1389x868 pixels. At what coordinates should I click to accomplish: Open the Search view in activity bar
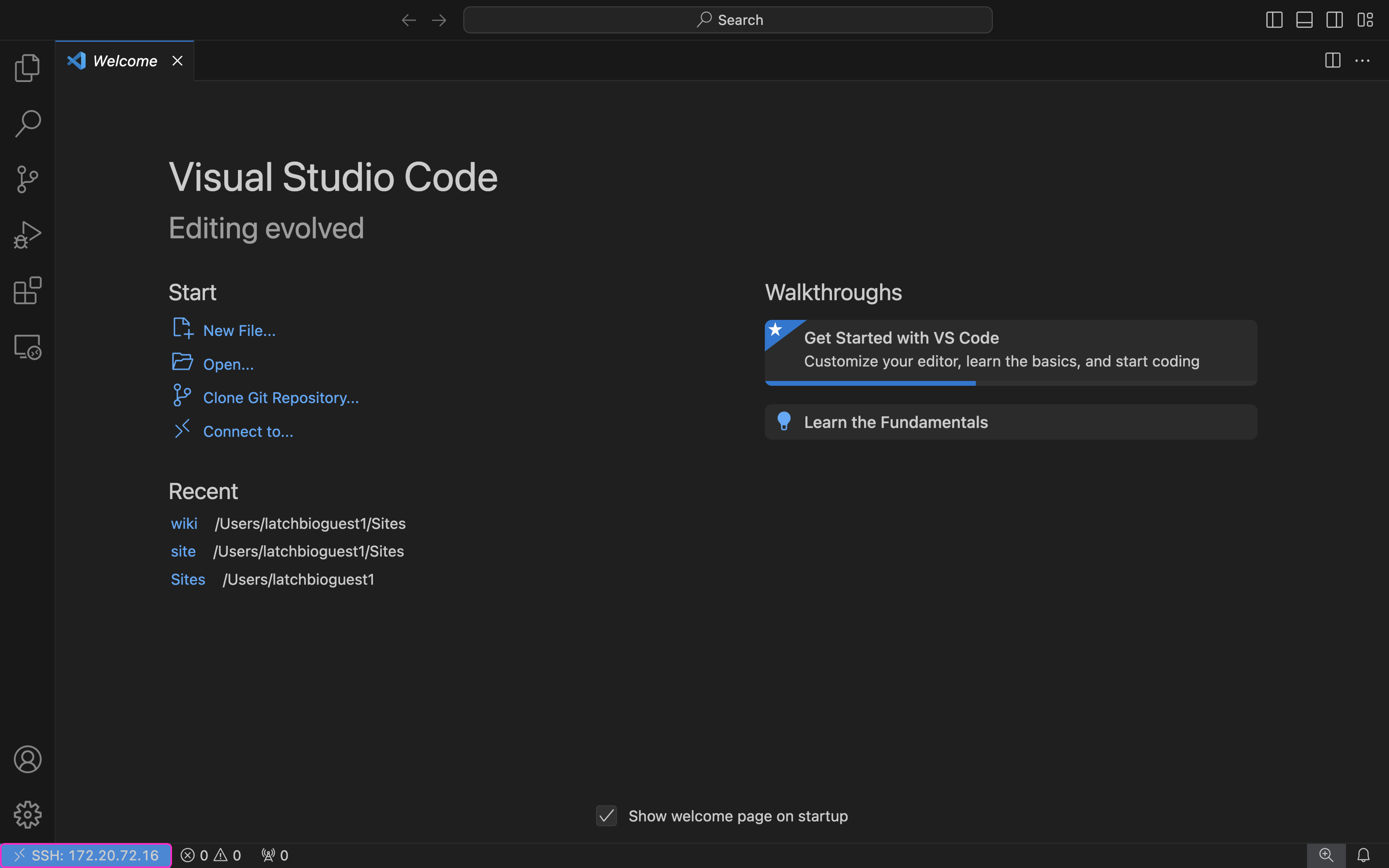click(28, 124)
